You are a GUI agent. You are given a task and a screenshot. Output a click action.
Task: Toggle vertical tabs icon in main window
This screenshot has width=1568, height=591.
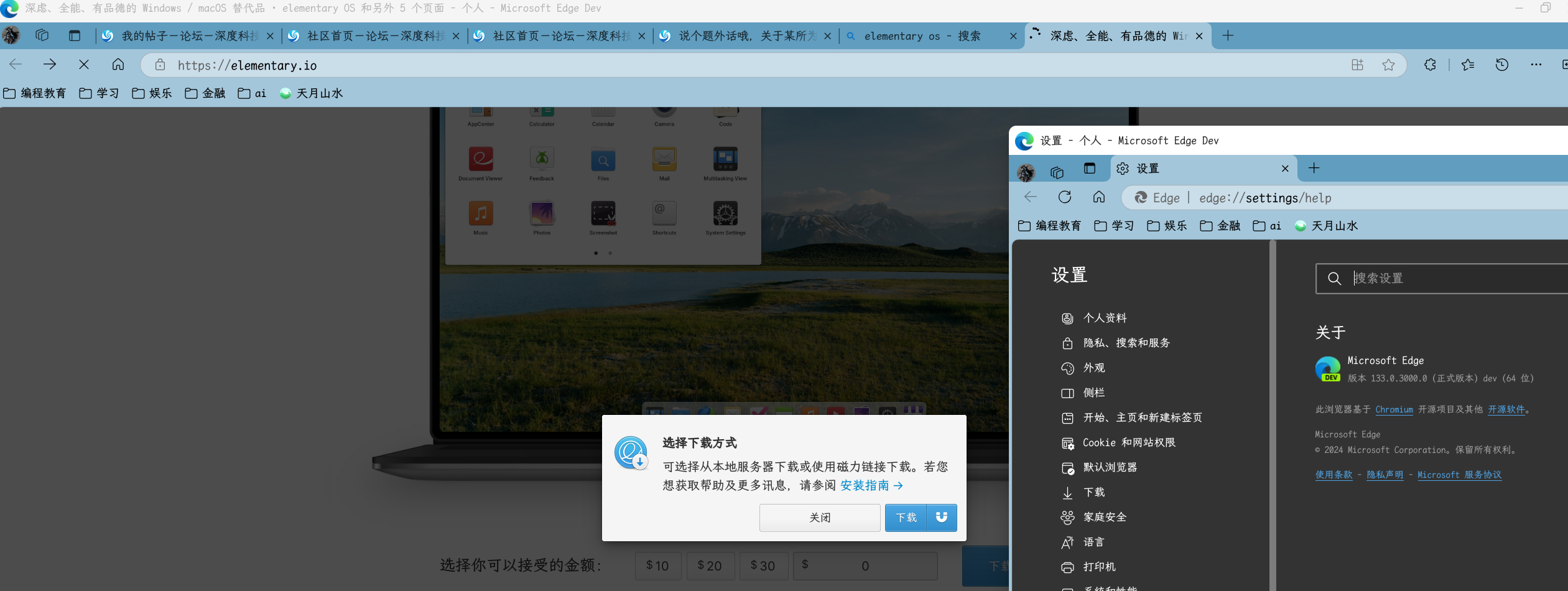pyautogui.click(x=75, y=35)
